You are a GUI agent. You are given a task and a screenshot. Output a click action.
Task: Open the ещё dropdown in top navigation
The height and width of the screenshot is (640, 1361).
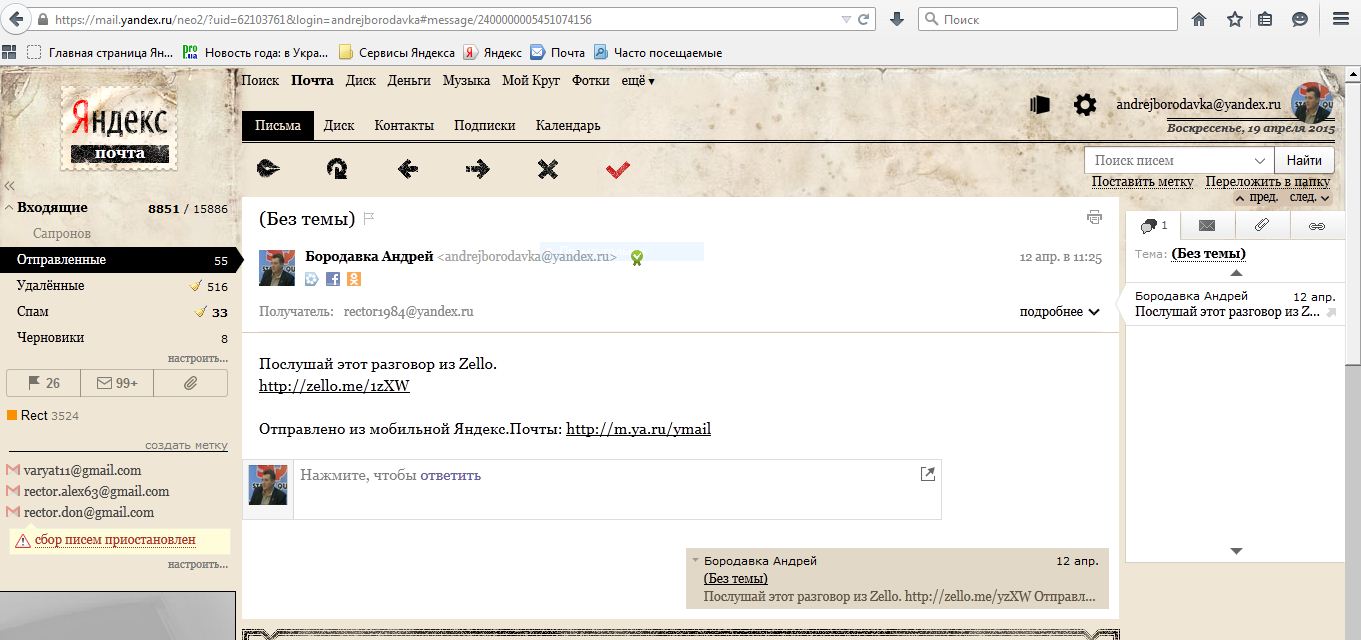(638, 81)
